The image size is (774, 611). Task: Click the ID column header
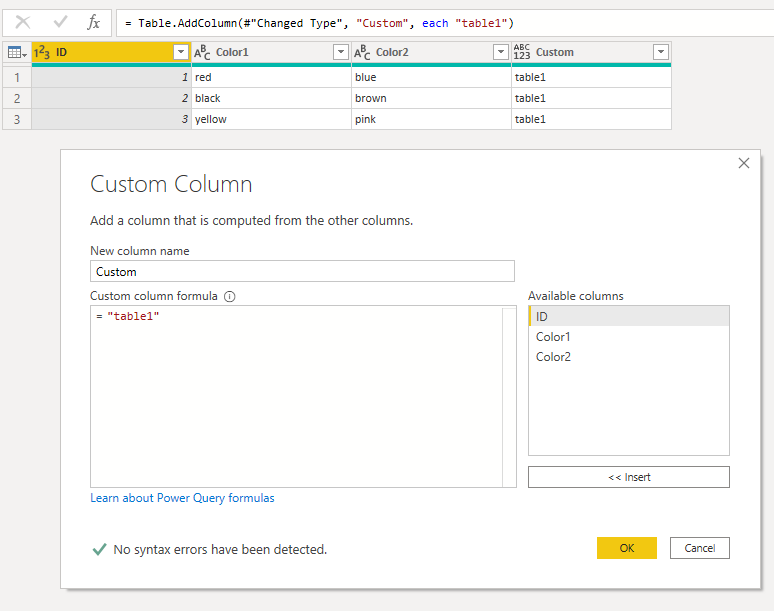pos(112,52)
